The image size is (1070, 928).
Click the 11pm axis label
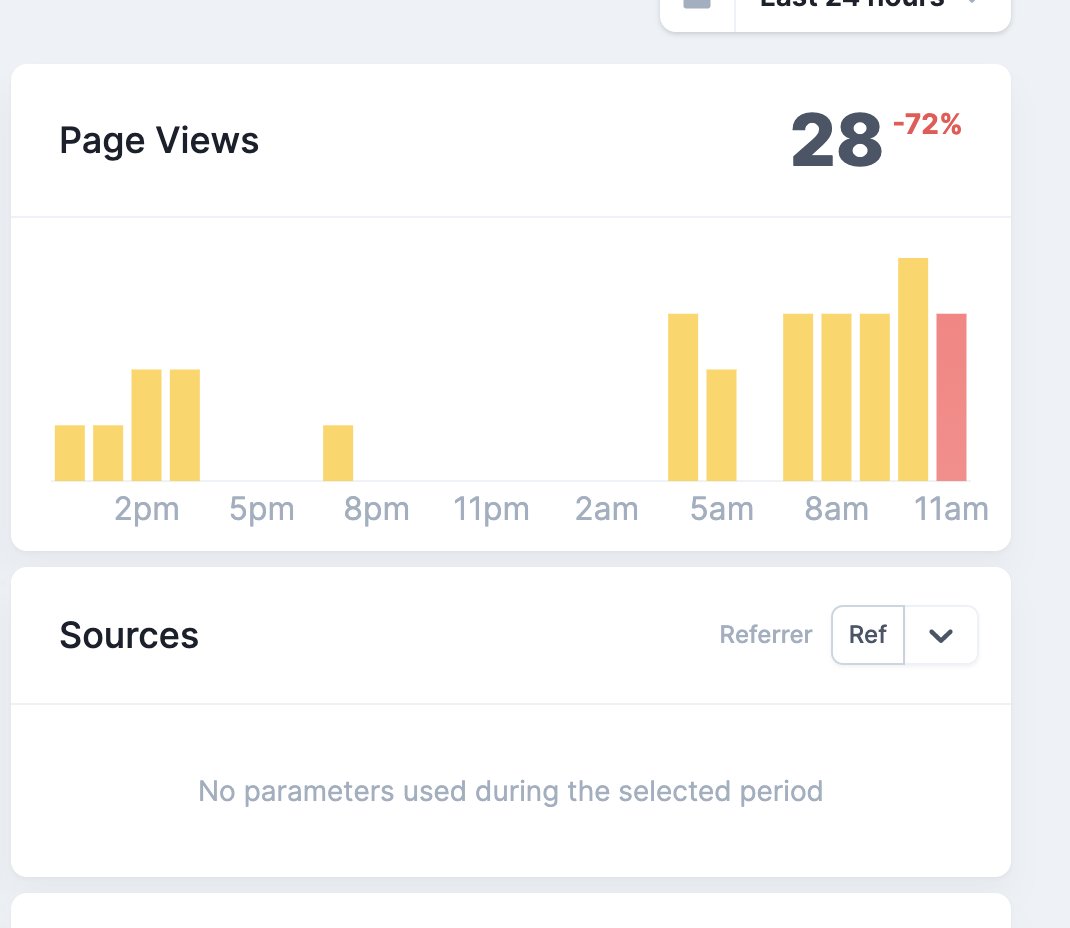(491, 509)
